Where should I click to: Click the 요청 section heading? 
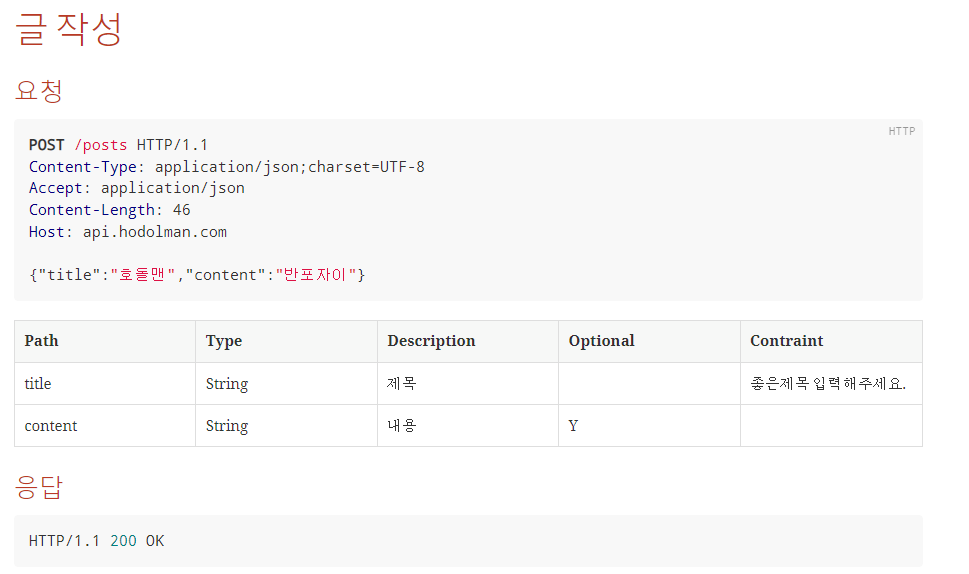point(38,90)
